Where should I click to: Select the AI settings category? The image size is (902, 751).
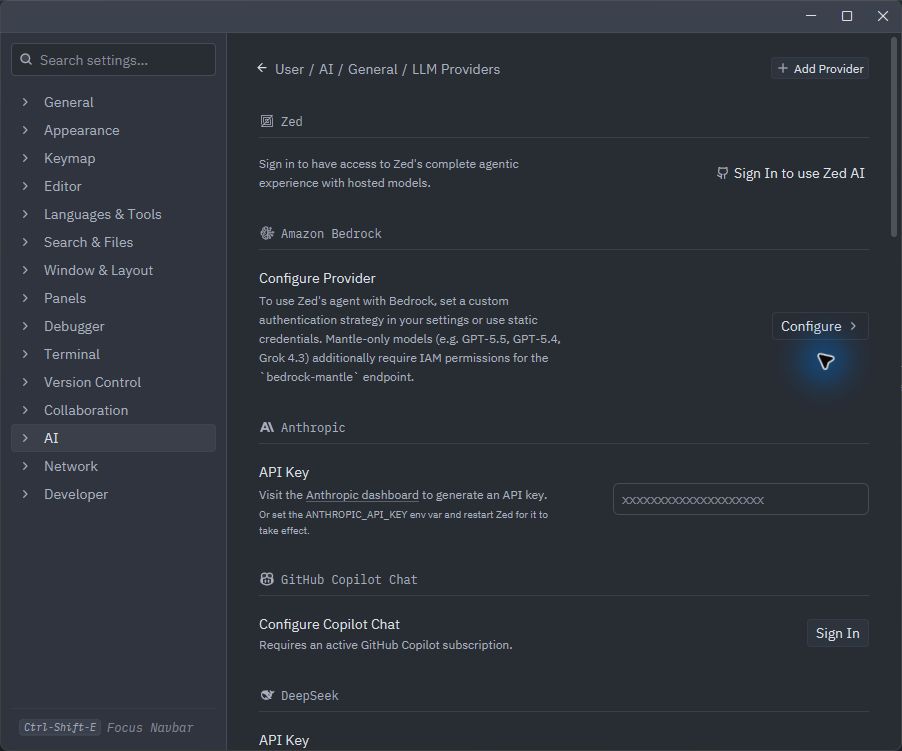[x=113, y=438]
